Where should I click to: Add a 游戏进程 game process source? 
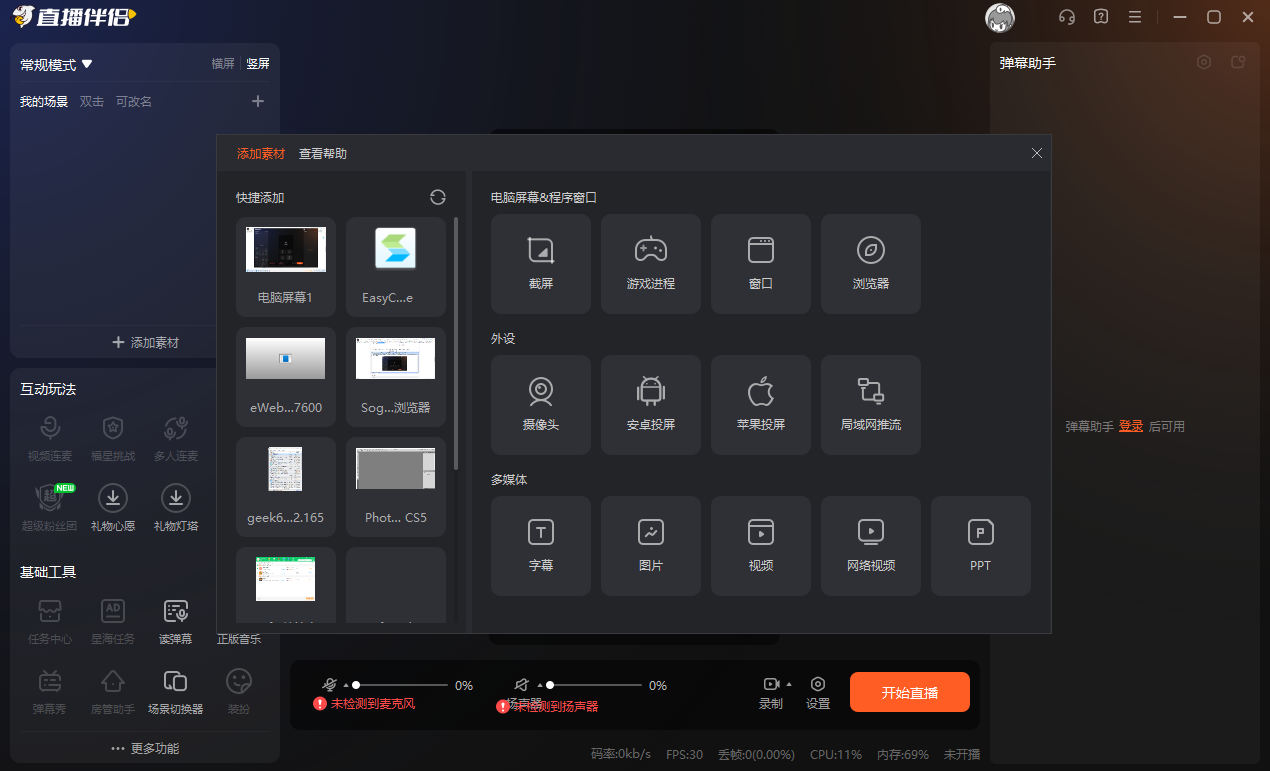[650, 263]
